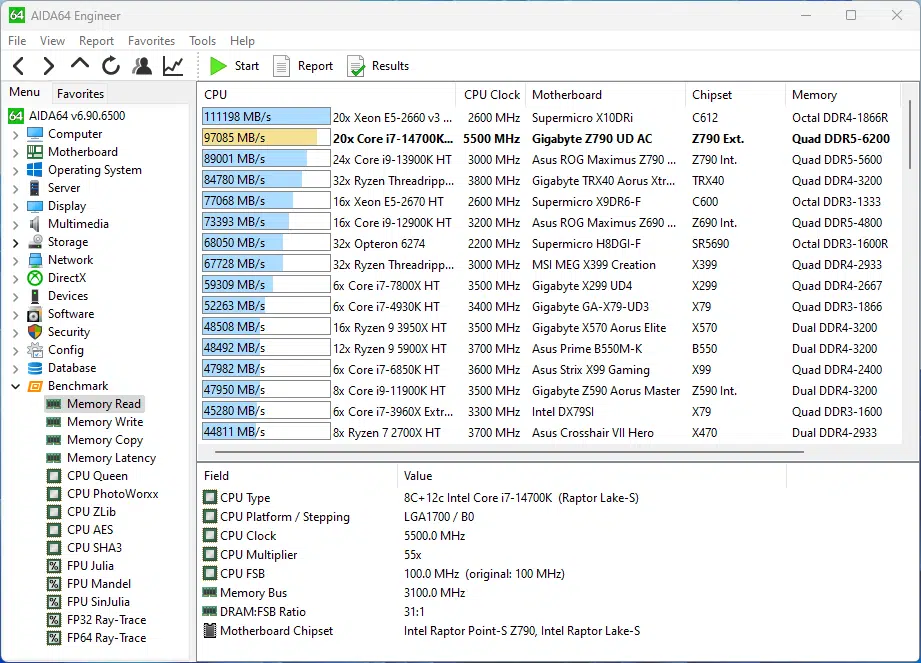921x663 pixels.
Task: Open the Favorites menu in menu bar
Action: pyautogui.click(x=152, y=41)
